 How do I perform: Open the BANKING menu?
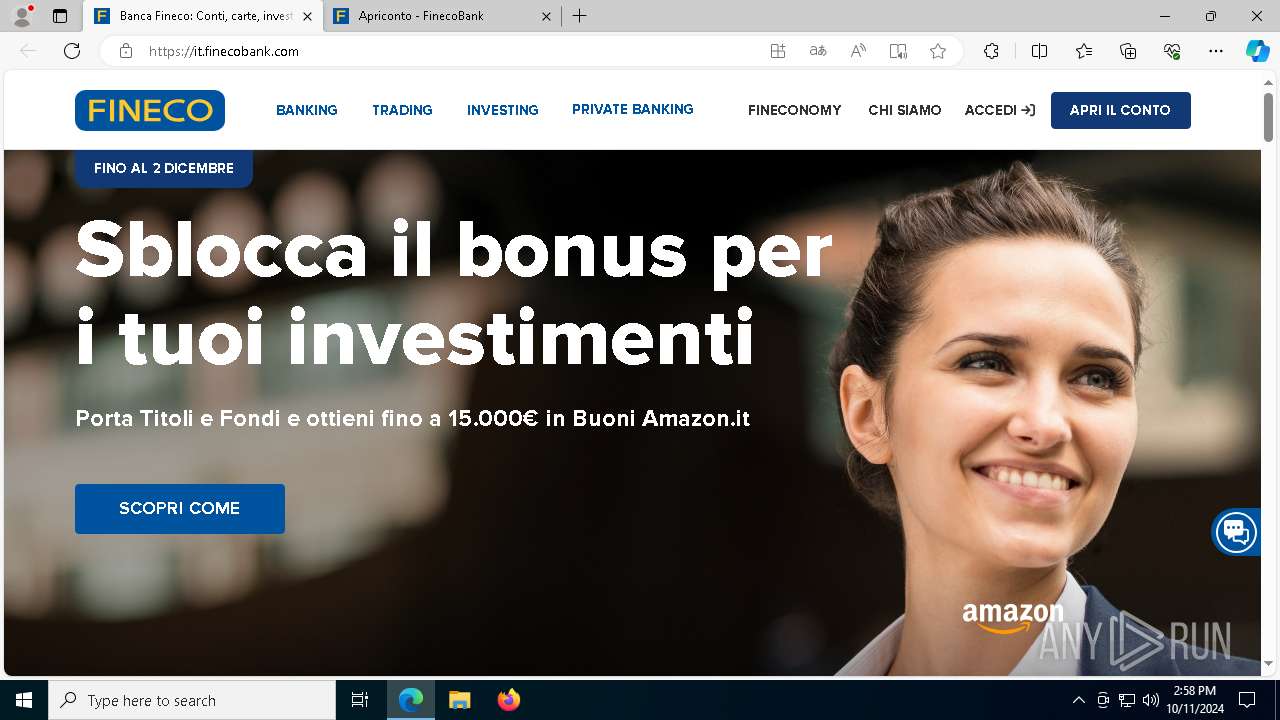307,110
